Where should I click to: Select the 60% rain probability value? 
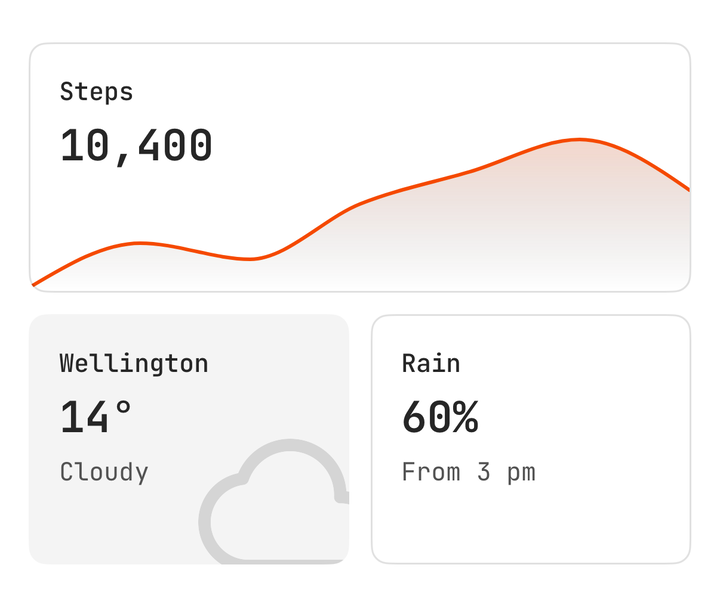[440, 417]
